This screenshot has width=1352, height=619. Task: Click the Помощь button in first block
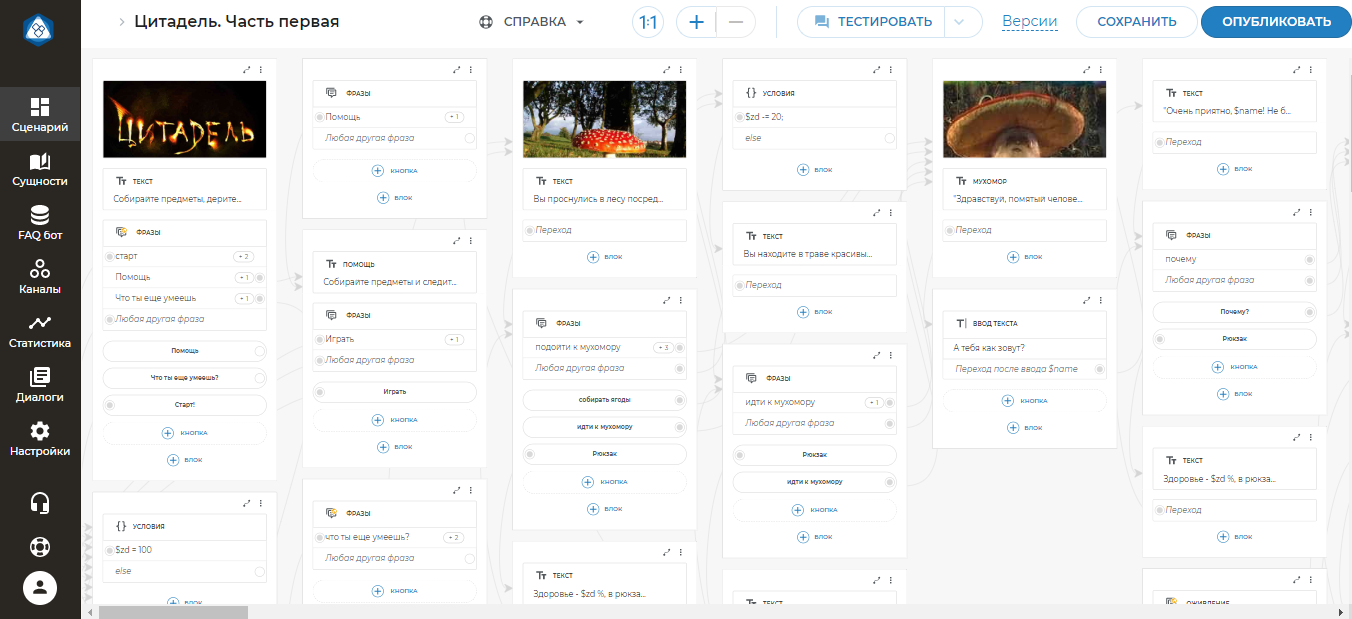coord(184,351)
